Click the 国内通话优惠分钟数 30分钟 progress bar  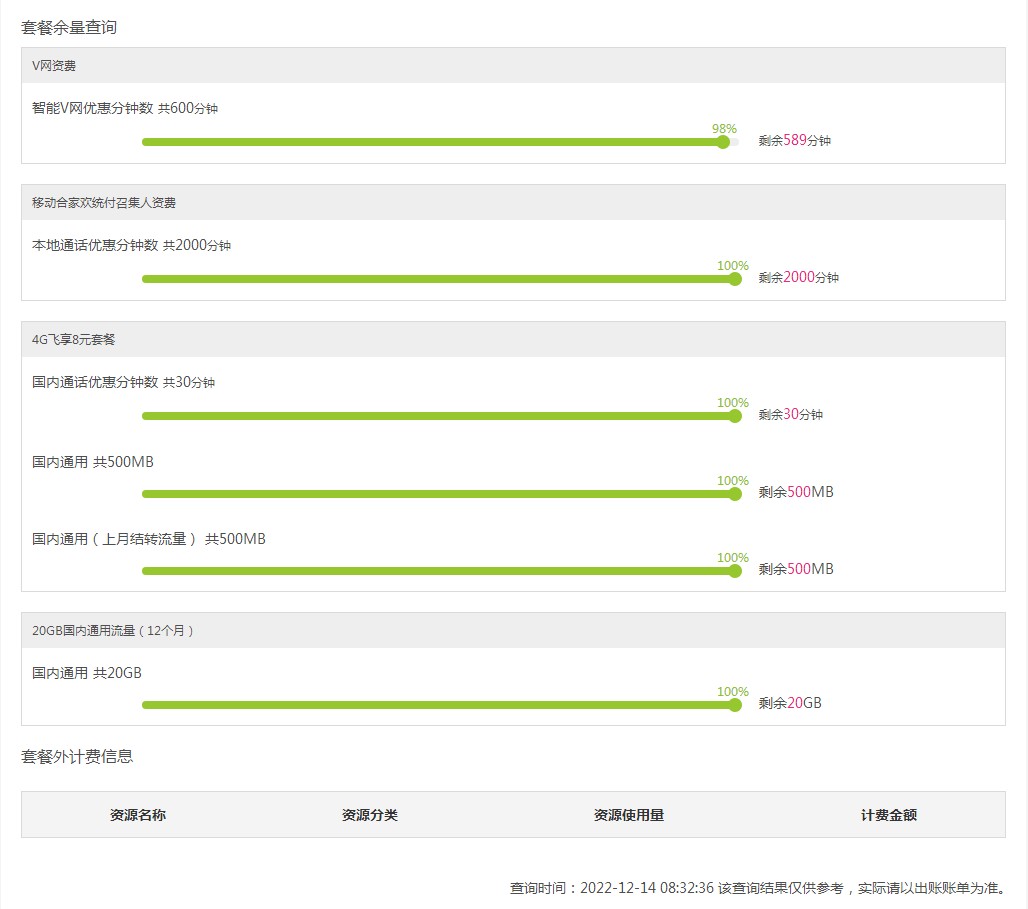(x=438, y=416)
